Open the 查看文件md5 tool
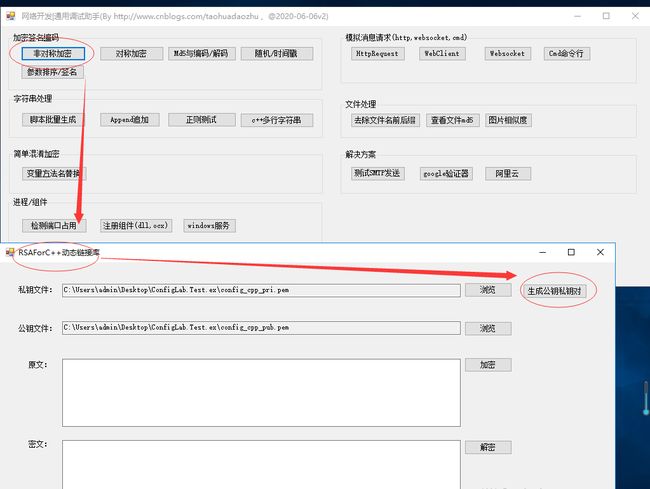Viewport: 650px width, 489px height. [453, 120]
